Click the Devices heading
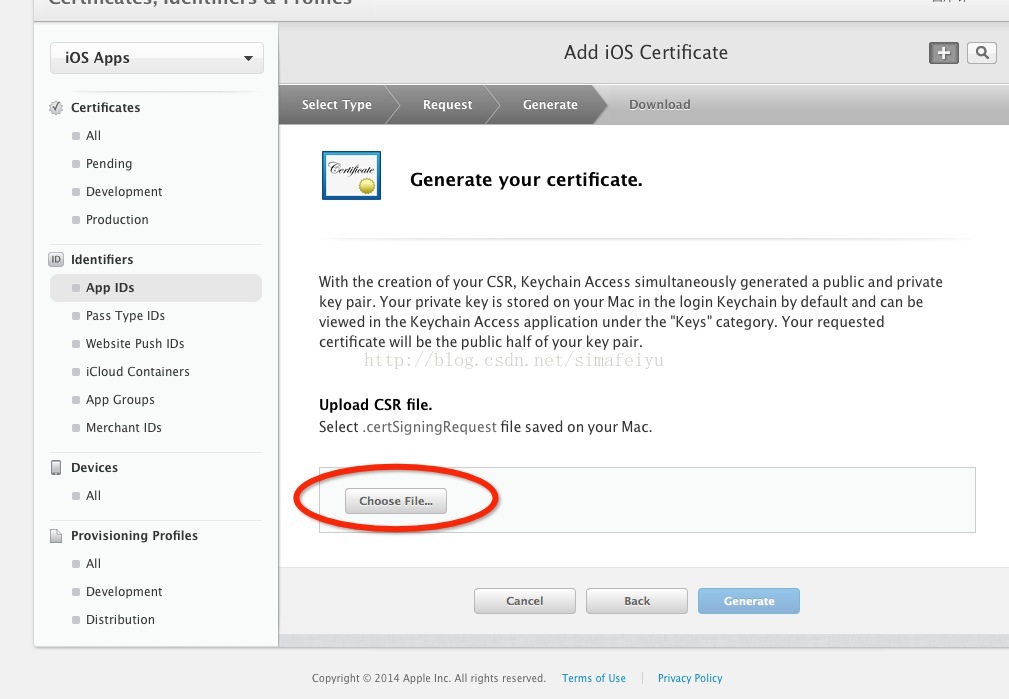This screenshot has width=1009, height=699. coord(94,467)
